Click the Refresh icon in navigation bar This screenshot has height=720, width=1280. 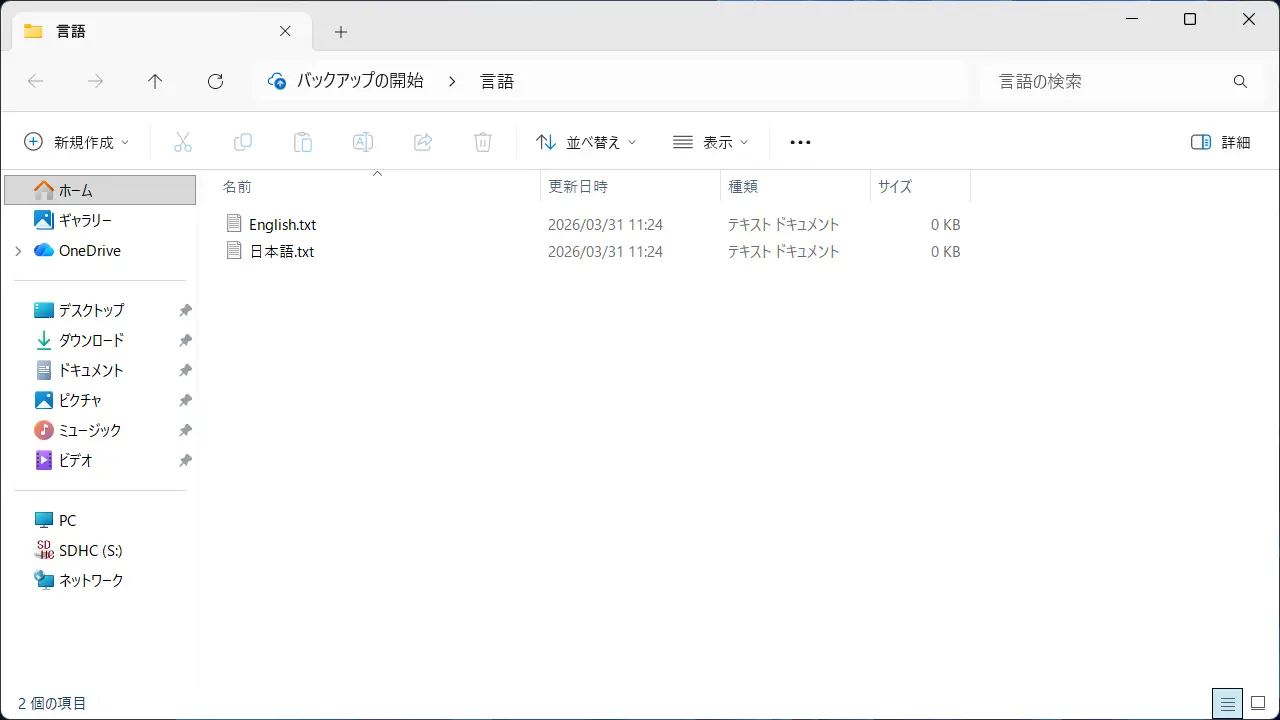point(215,82)
